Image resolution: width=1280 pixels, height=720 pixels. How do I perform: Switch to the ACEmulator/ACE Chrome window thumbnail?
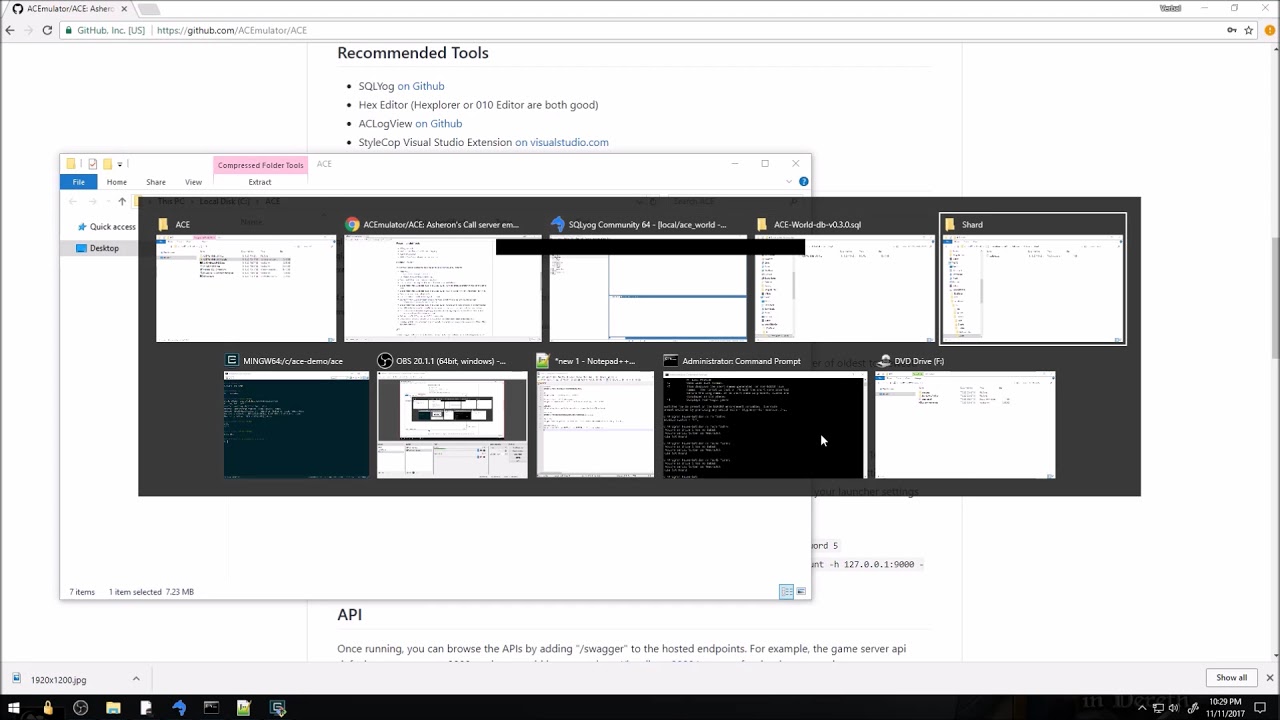click(442, 280)
